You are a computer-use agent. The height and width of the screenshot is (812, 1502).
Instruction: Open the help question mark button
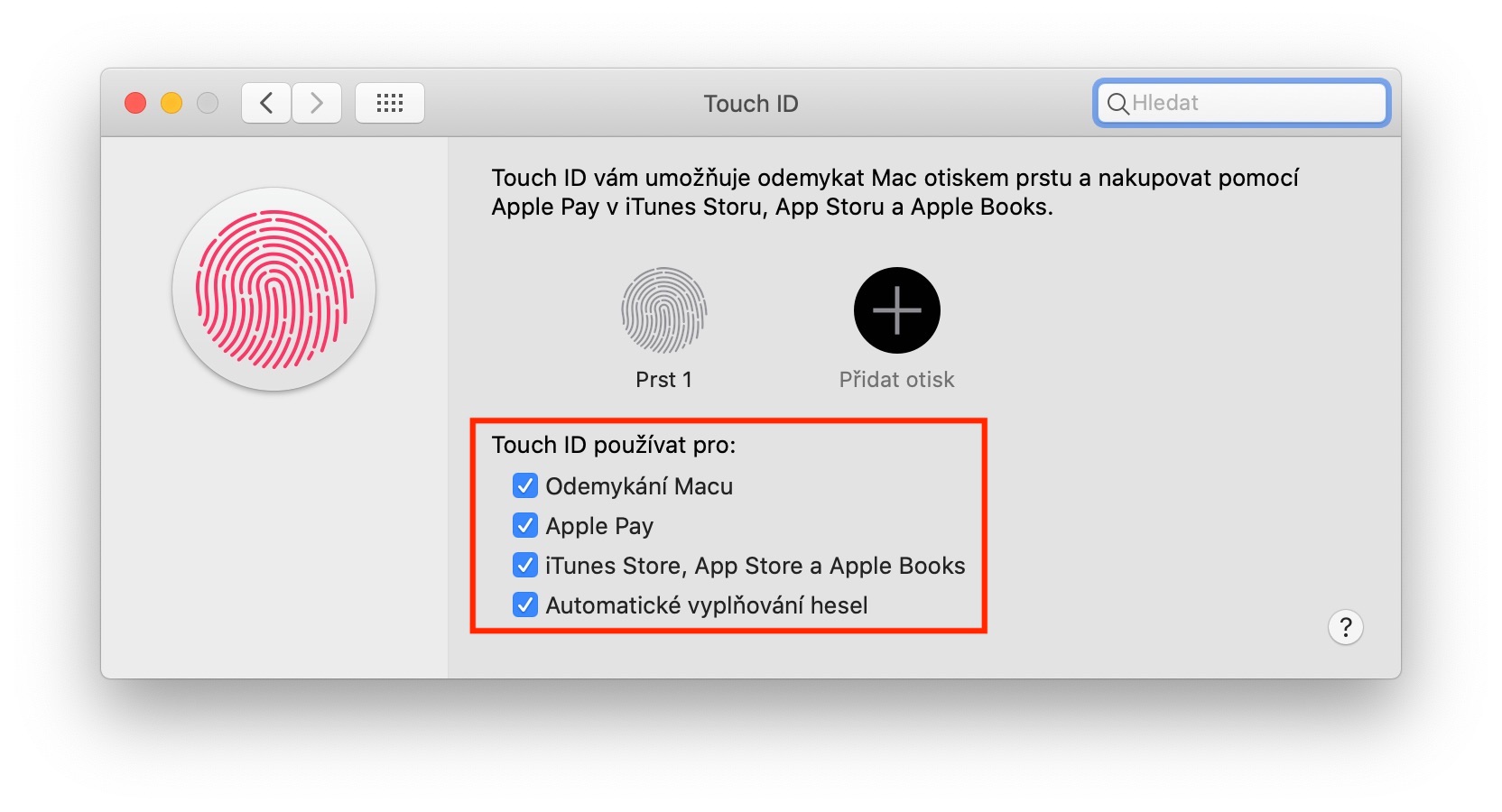pos(1345,627)
